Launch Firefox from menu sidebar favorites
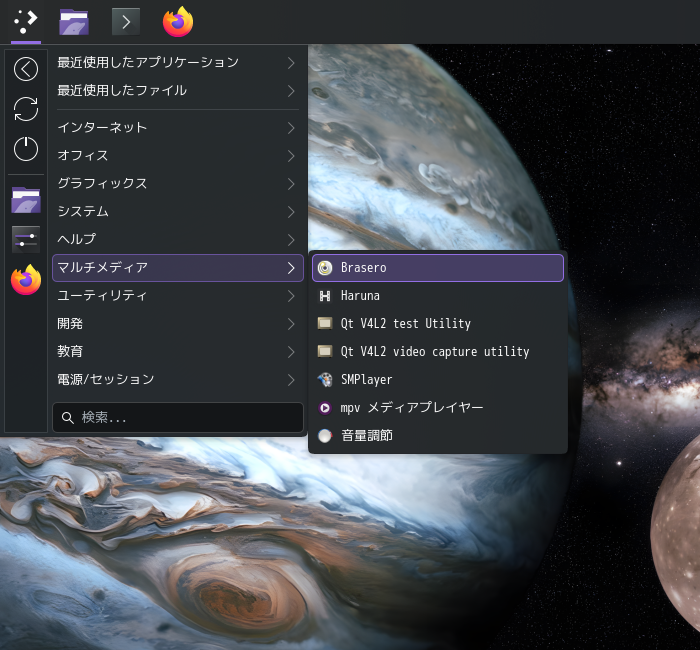700x650 pixels. point(26,280)
